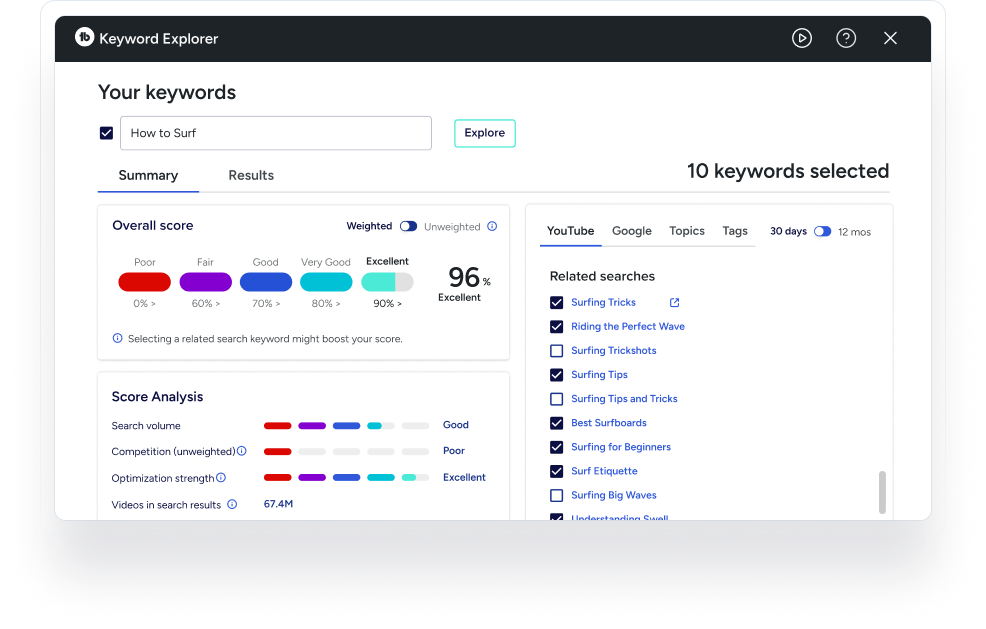
Task: Open the help question mark icon
Action: point(846,38)
